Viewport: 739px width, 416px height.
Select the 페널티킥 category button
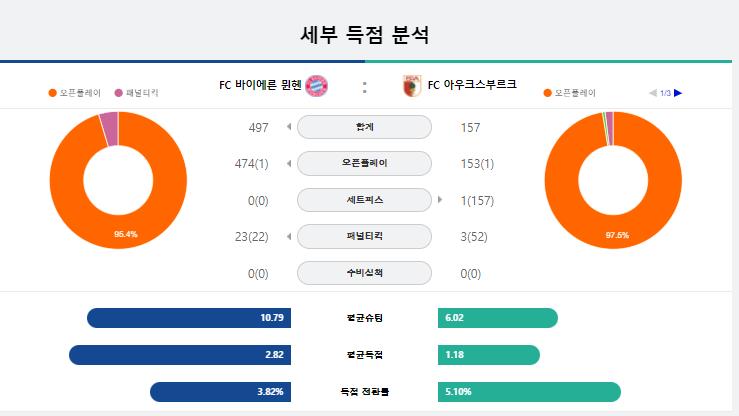pyautogui.click(x=364, y=236)
